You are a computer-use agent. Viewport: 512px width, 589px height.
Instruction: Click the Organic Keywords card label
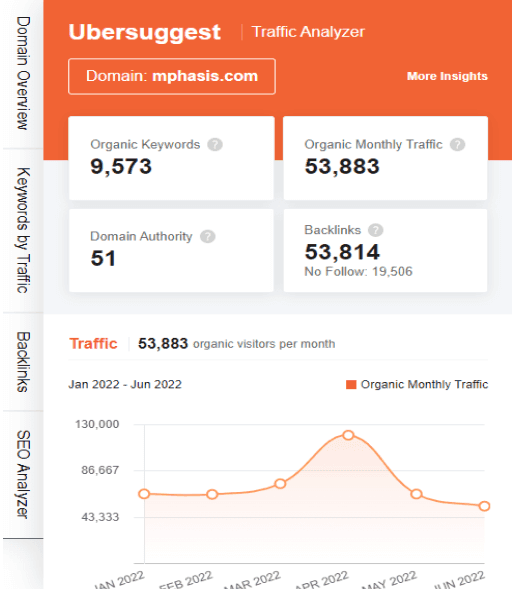tap(145, 145)
